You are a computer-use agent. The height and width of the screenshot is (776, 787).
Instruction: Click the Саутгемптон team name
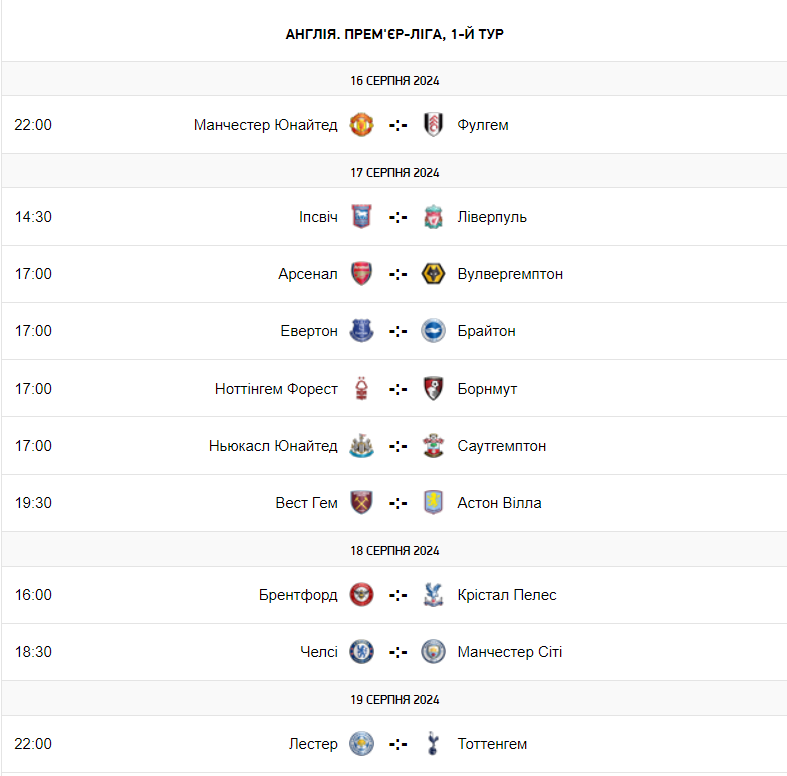click(x=502, y=446)
